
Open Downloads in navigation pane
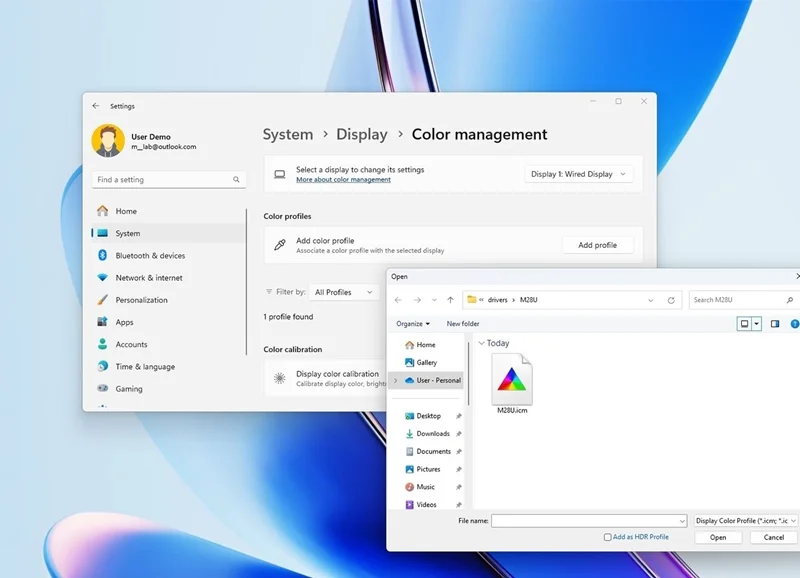[433, 434]
